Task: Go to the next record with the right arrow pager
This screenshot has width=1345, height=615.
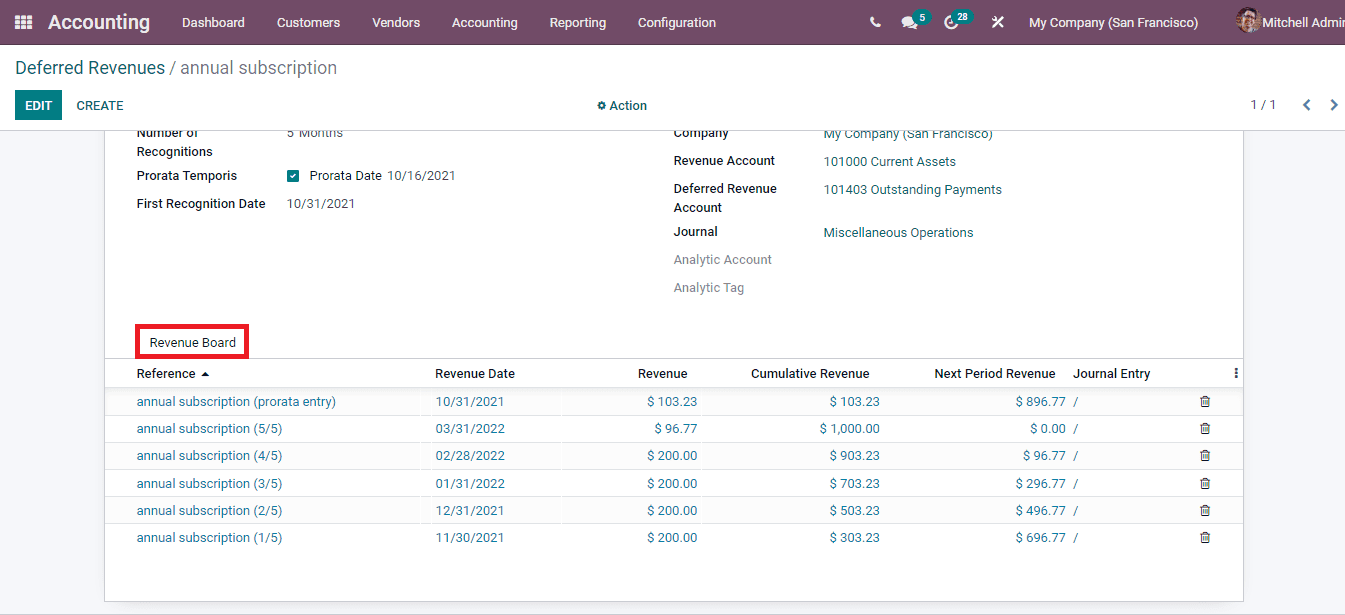Action: 1333,104
